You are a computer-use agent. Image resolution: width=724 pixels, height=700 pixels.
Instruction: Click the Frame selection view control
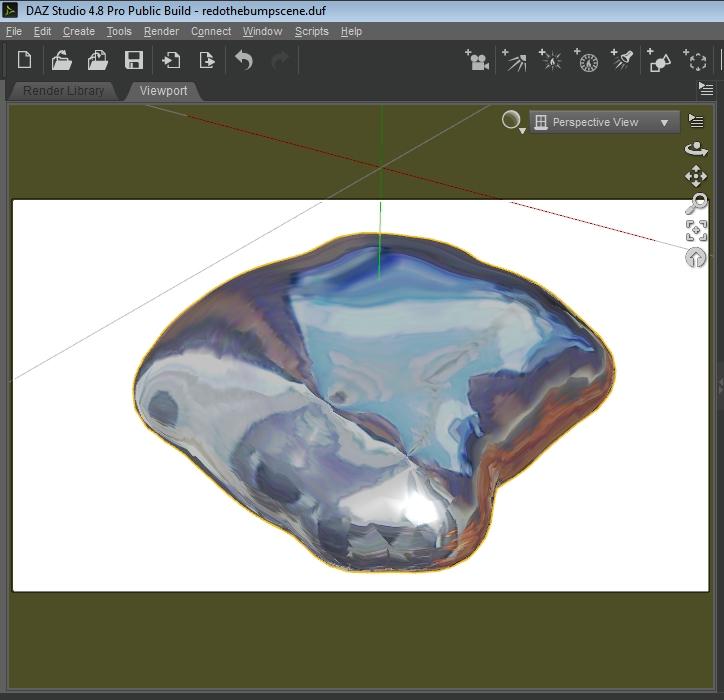click(696, 230)
